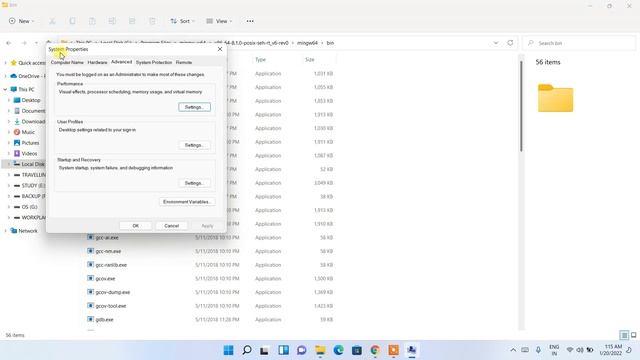Click the Music folder icon in sidebar
Image resolution: width=640 pixels, height=360 pixels.
tap(17, 132)
